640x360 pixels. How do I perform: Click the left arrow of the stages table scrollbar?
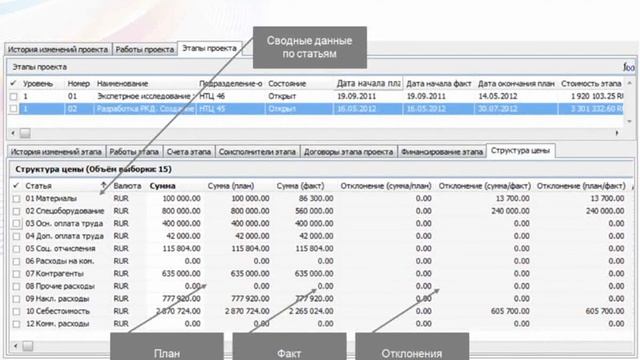pyautogui.click(x=13, y=133)
